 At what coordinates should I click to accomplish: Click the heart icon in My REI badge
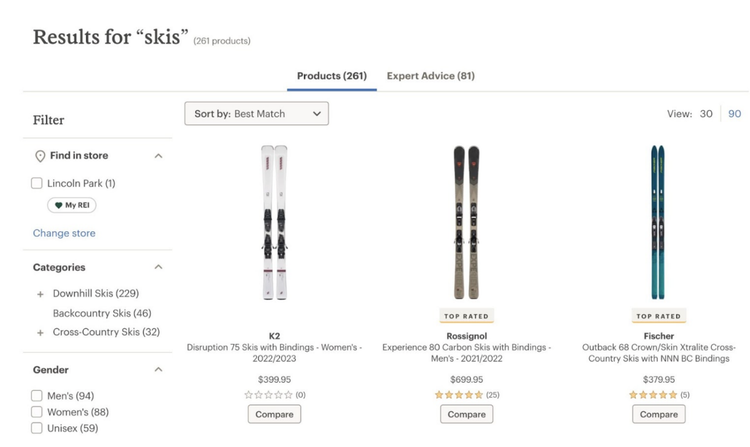coord(58,205)
